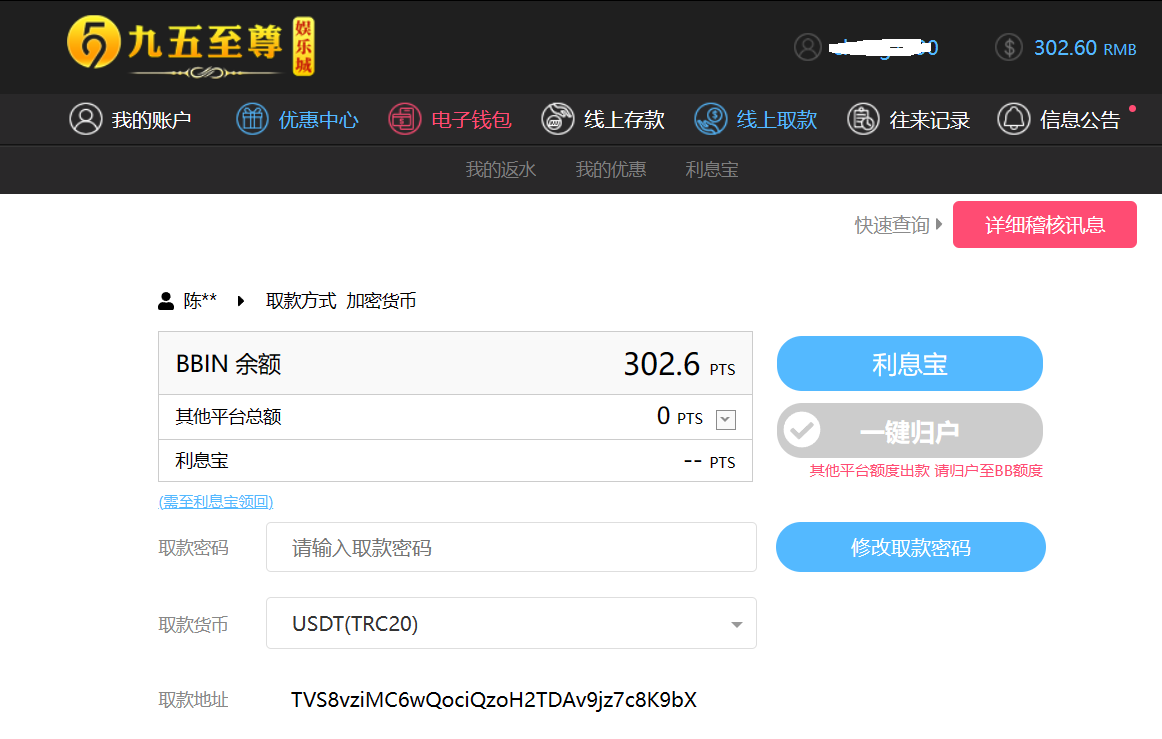
Task: Switch to 我的返水 sub-tab
Action: click(x=501, y=169)
